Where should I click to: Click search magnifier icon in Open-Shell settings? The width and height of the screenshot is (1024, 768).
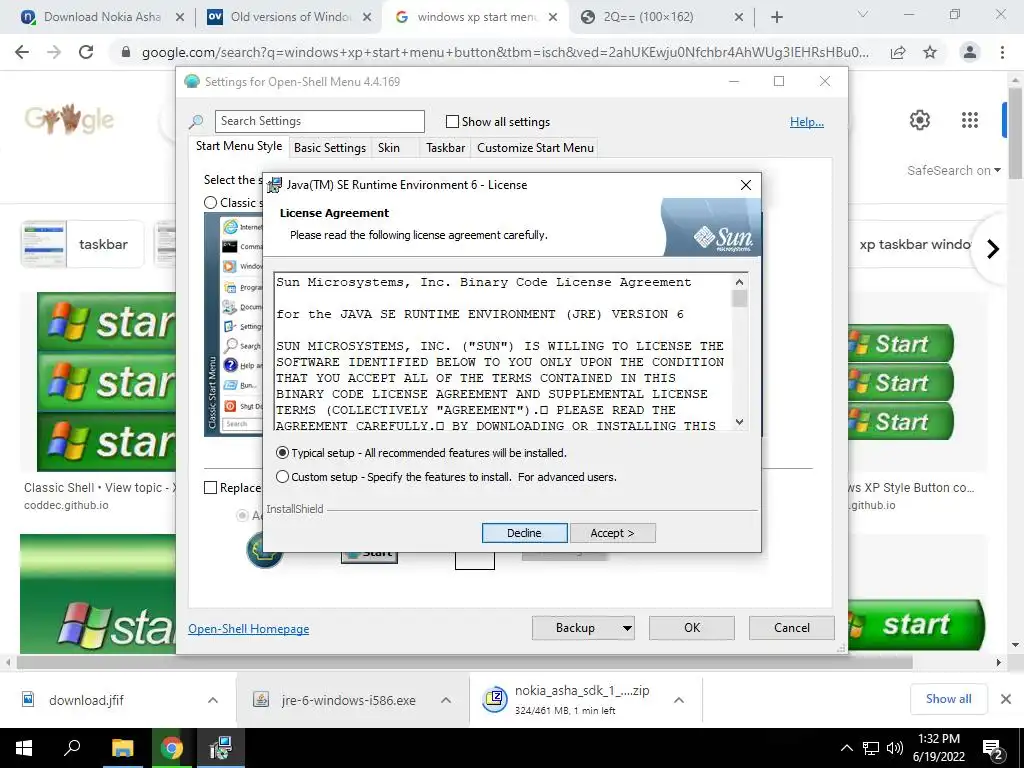click(x=196, y=121)
